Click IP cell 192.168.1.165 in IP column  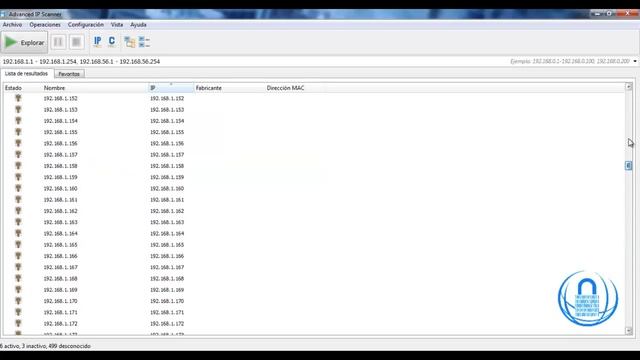(167, 245)
